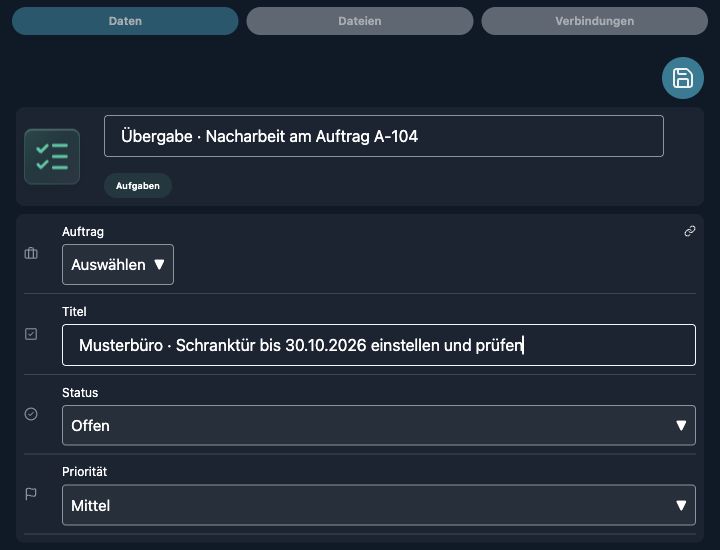Open the Status dropdown showing Offen

coord(379,426)
